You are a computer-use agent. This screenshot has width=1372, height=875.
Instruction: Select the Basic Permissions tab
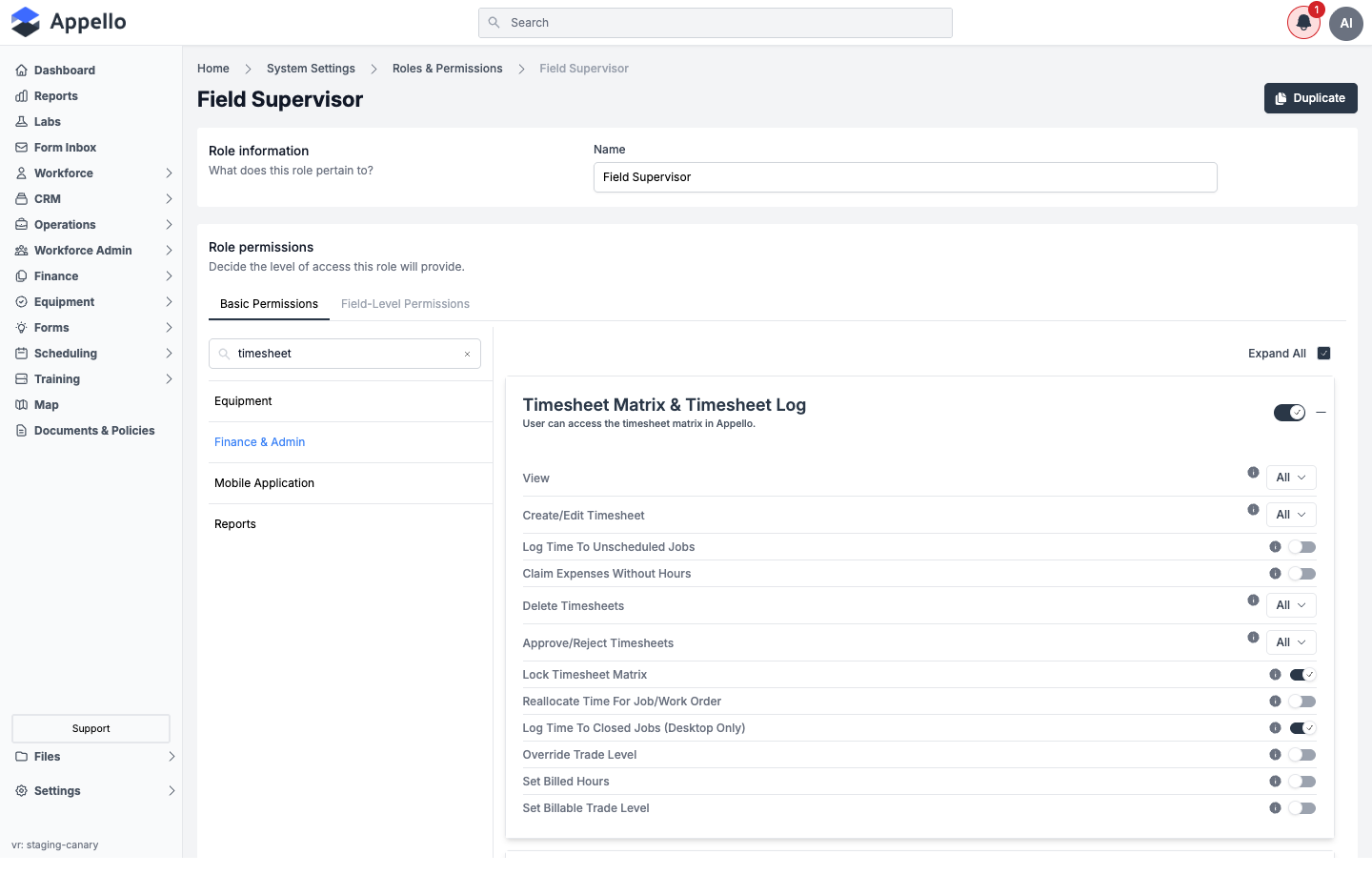point(269,304)
